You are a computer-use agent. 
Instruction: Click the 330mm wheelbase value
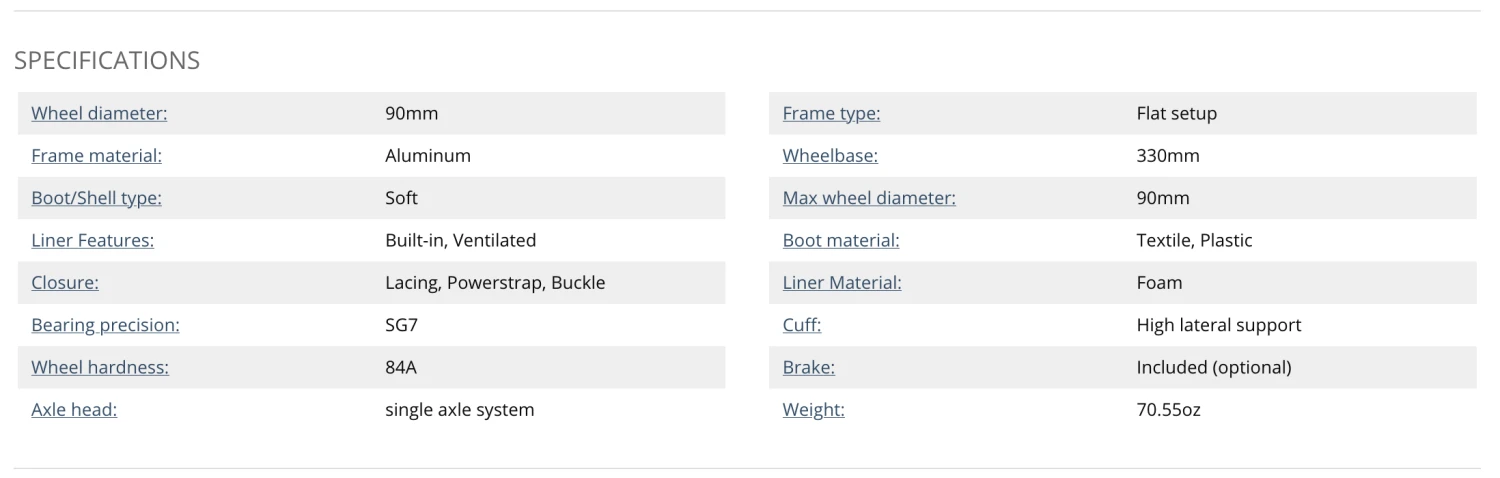coord(1168,156)
